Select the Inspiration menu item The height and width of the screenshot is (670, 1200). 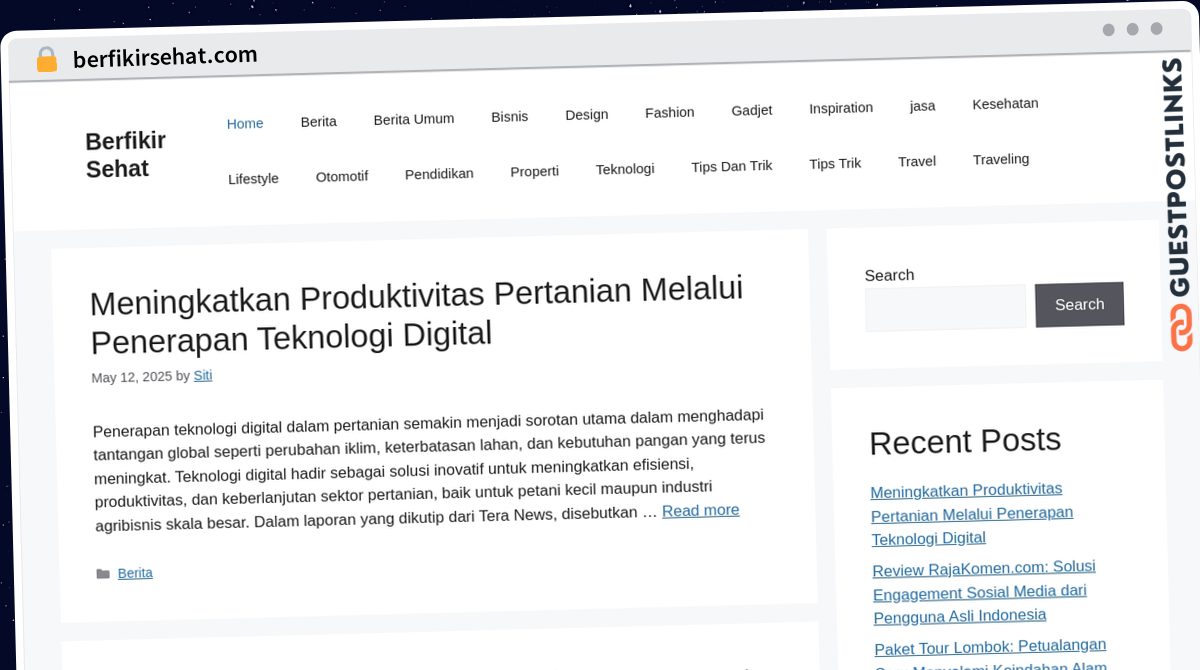pyautogui.click(x=840, y=108)
